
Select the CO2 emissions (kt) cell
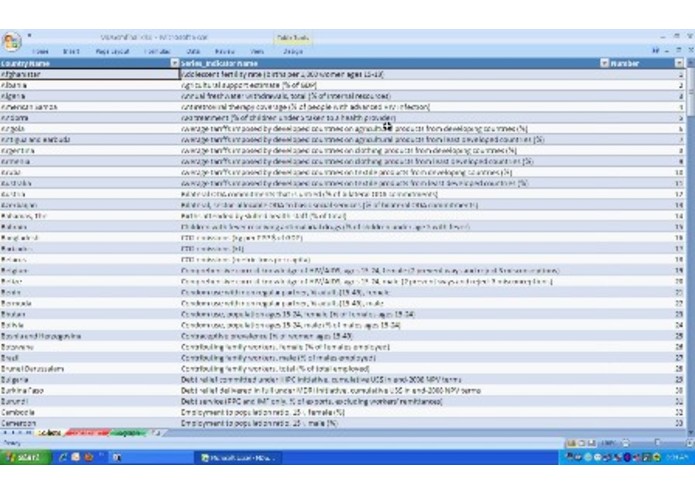coord(394,249)
